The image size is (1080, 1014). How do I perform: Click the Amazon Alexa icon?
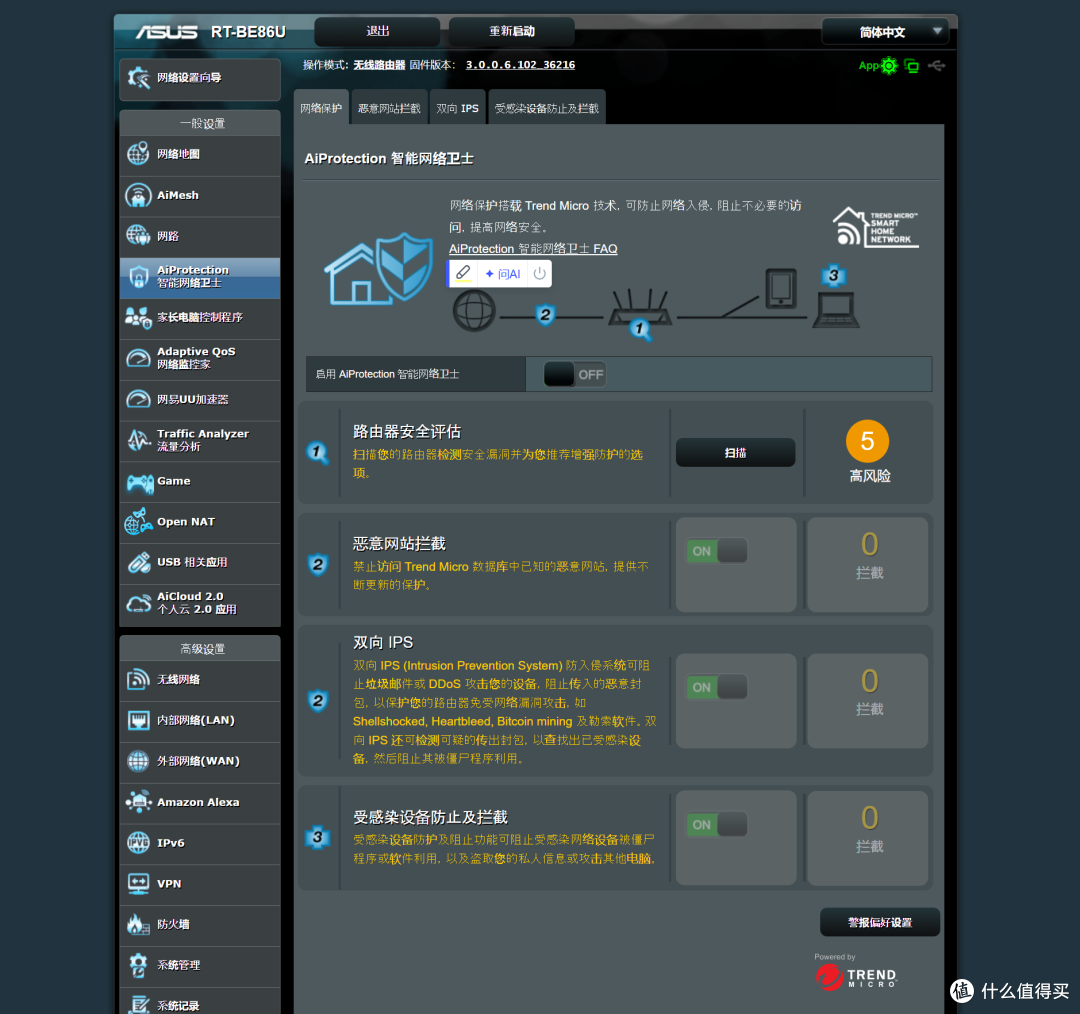click(138, 802)
